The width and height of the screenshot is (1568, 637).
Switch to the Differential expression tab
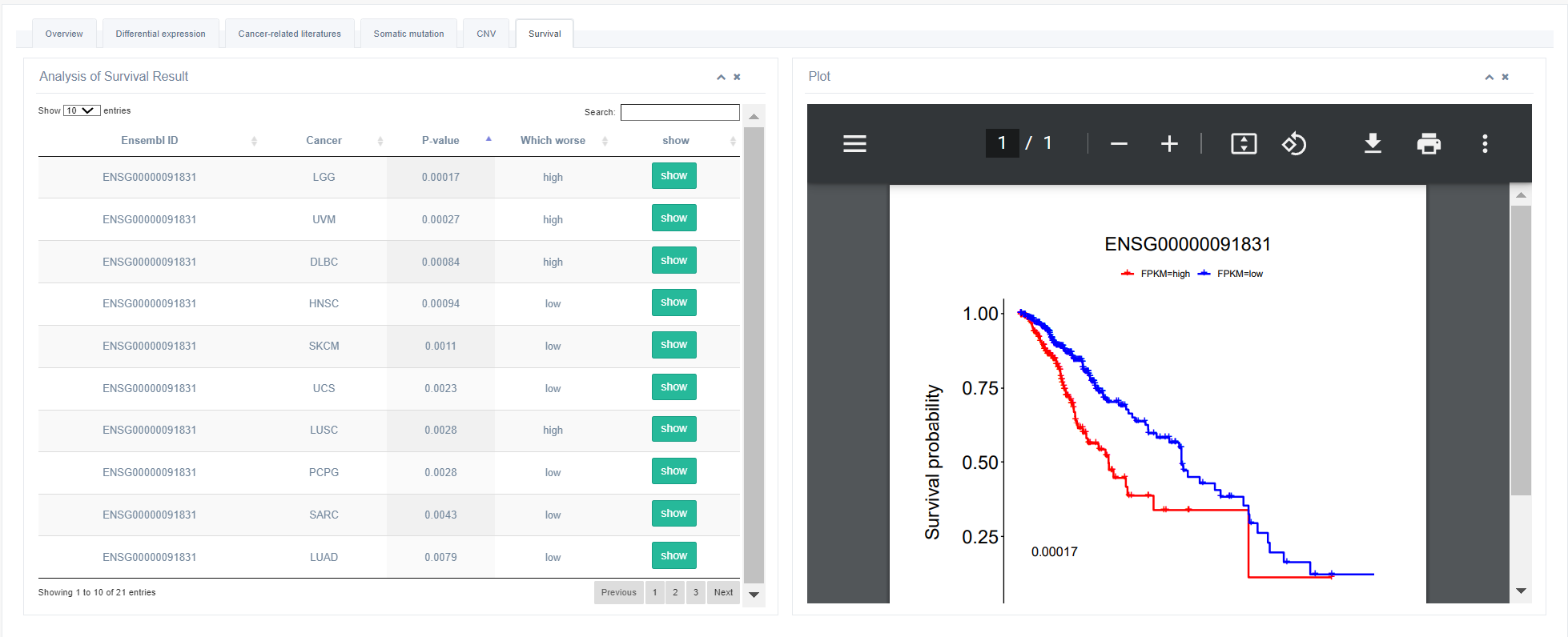160,34
